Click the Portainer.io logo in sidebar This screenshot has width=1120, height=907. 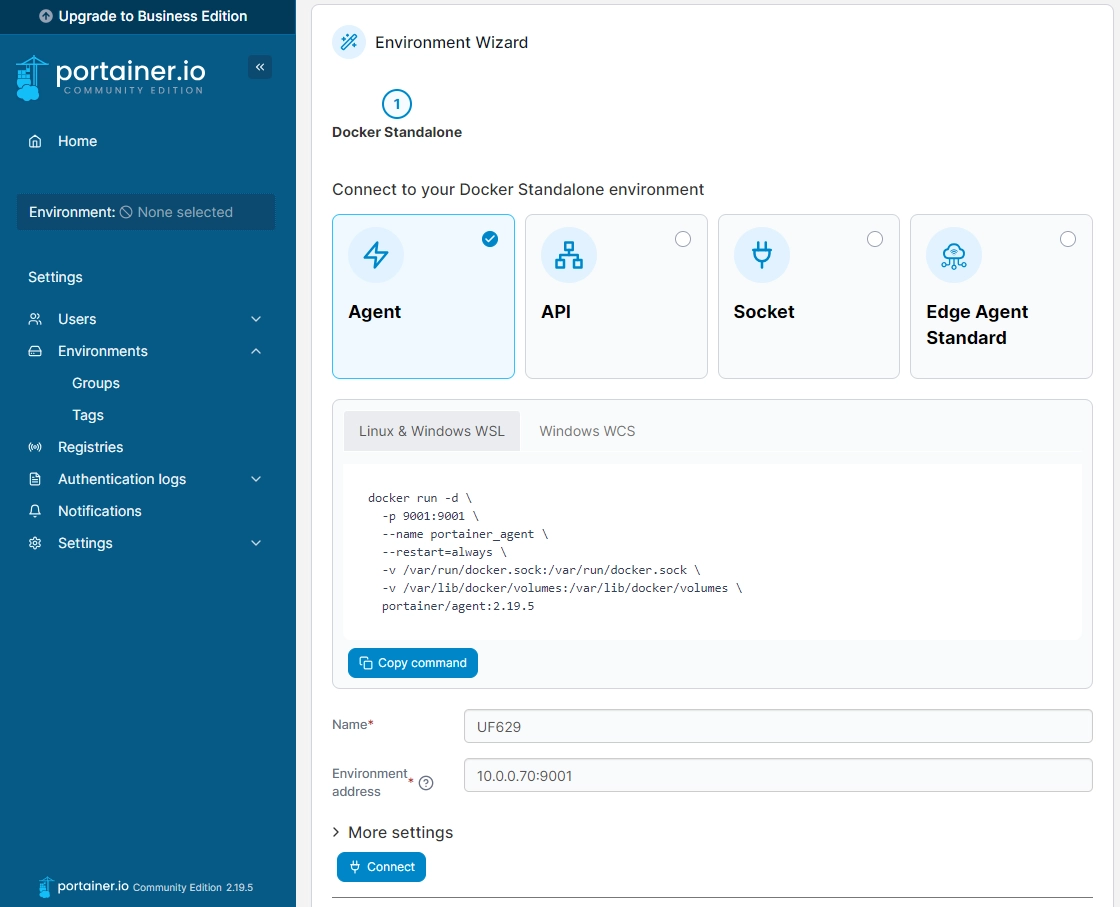pyautogui.click(x=111, y=77)
